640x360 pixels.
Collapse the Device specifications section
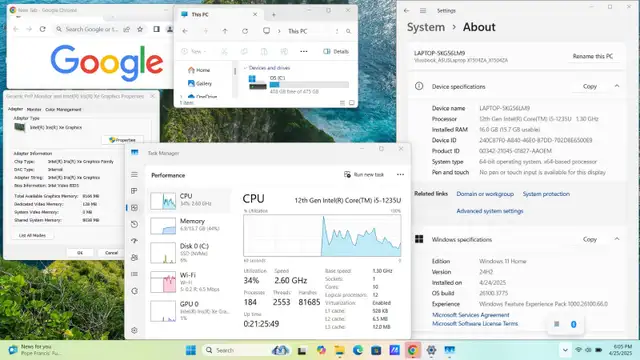[617, 86]
